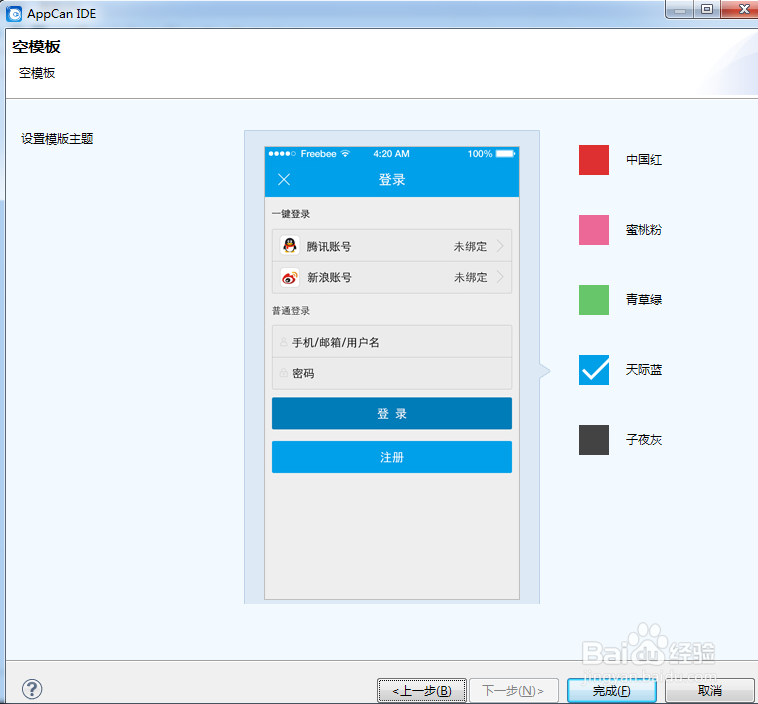The width and height of the screenshot is (758, 704).
Task: Click the 子夜灰 theme label
Action: (644, 440)
